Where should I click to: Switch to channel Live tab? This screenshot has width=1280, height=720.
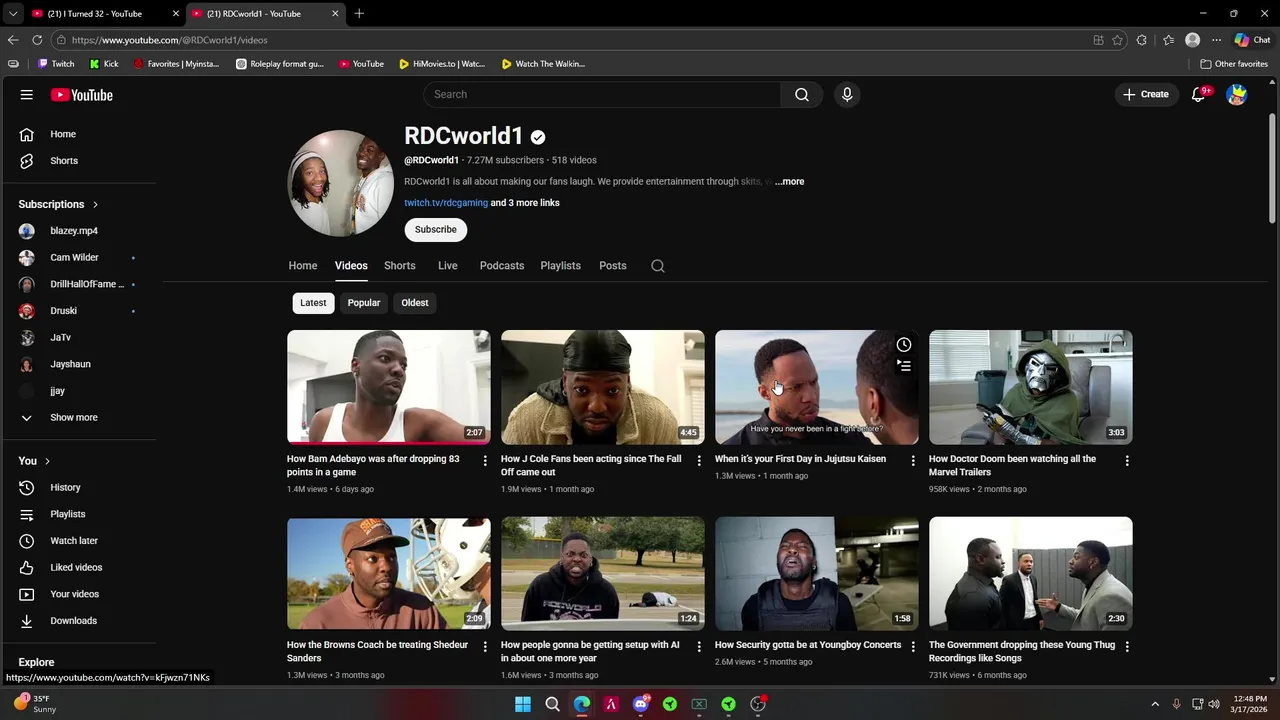[447, 266]
